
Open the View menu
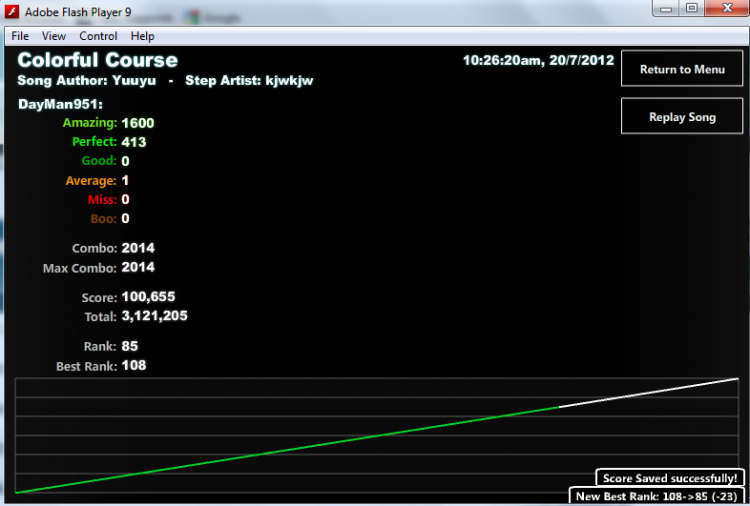(54, 36)
